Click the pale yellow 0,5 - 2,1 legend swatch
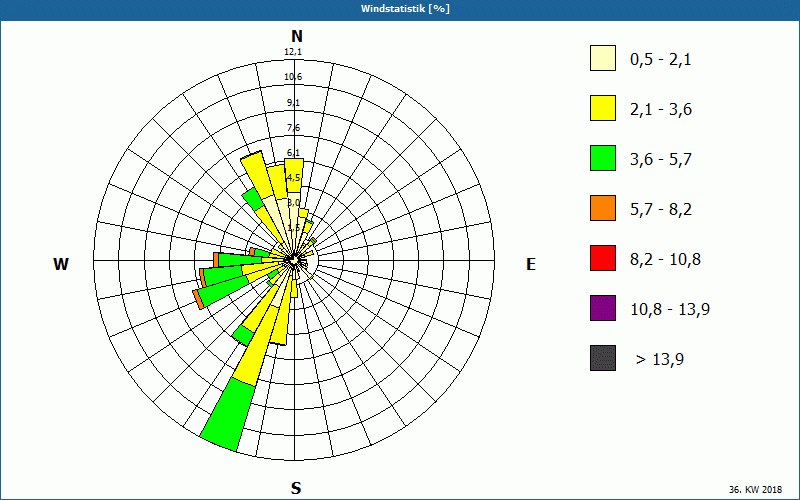Image resolution: width=800 pixels, height=500 pixels. [603, 58]
